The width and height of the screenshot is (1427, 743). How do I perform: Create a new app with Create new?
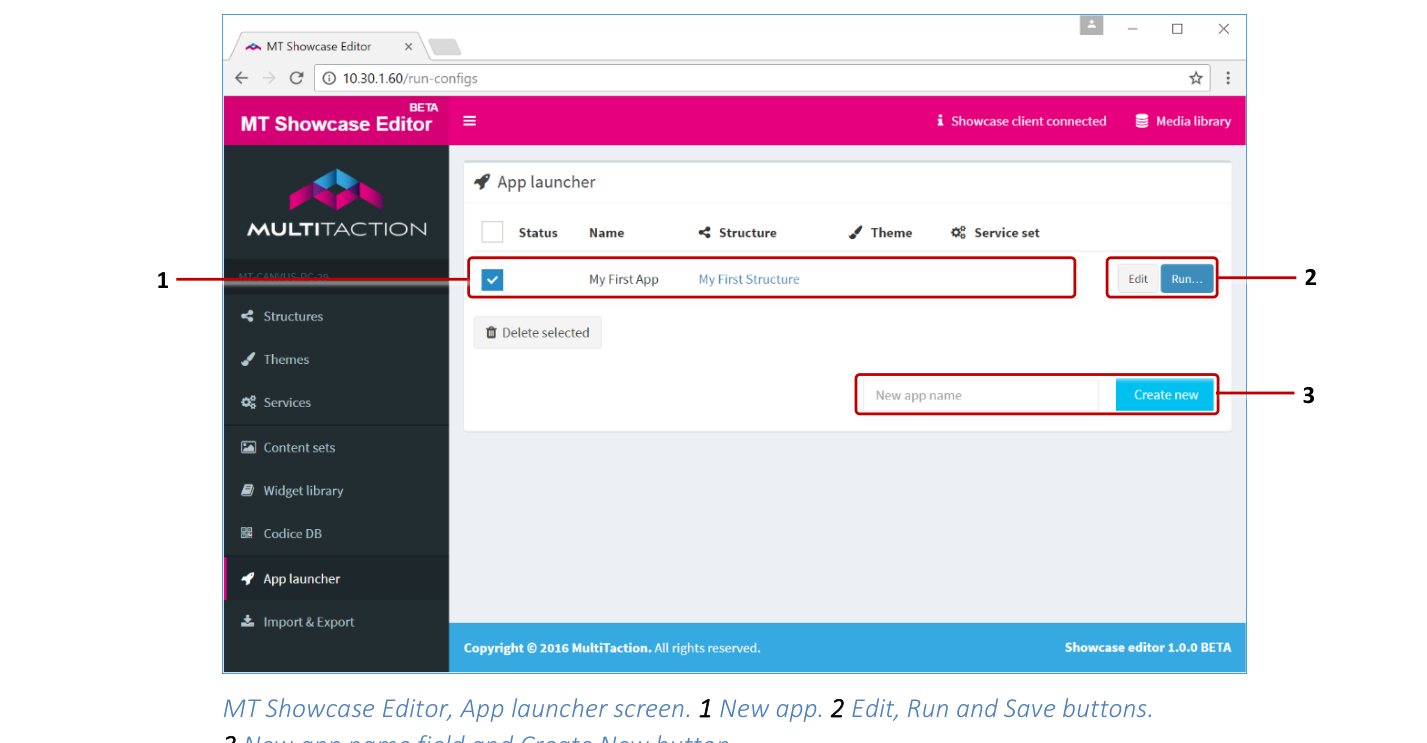coord(1165,394)
